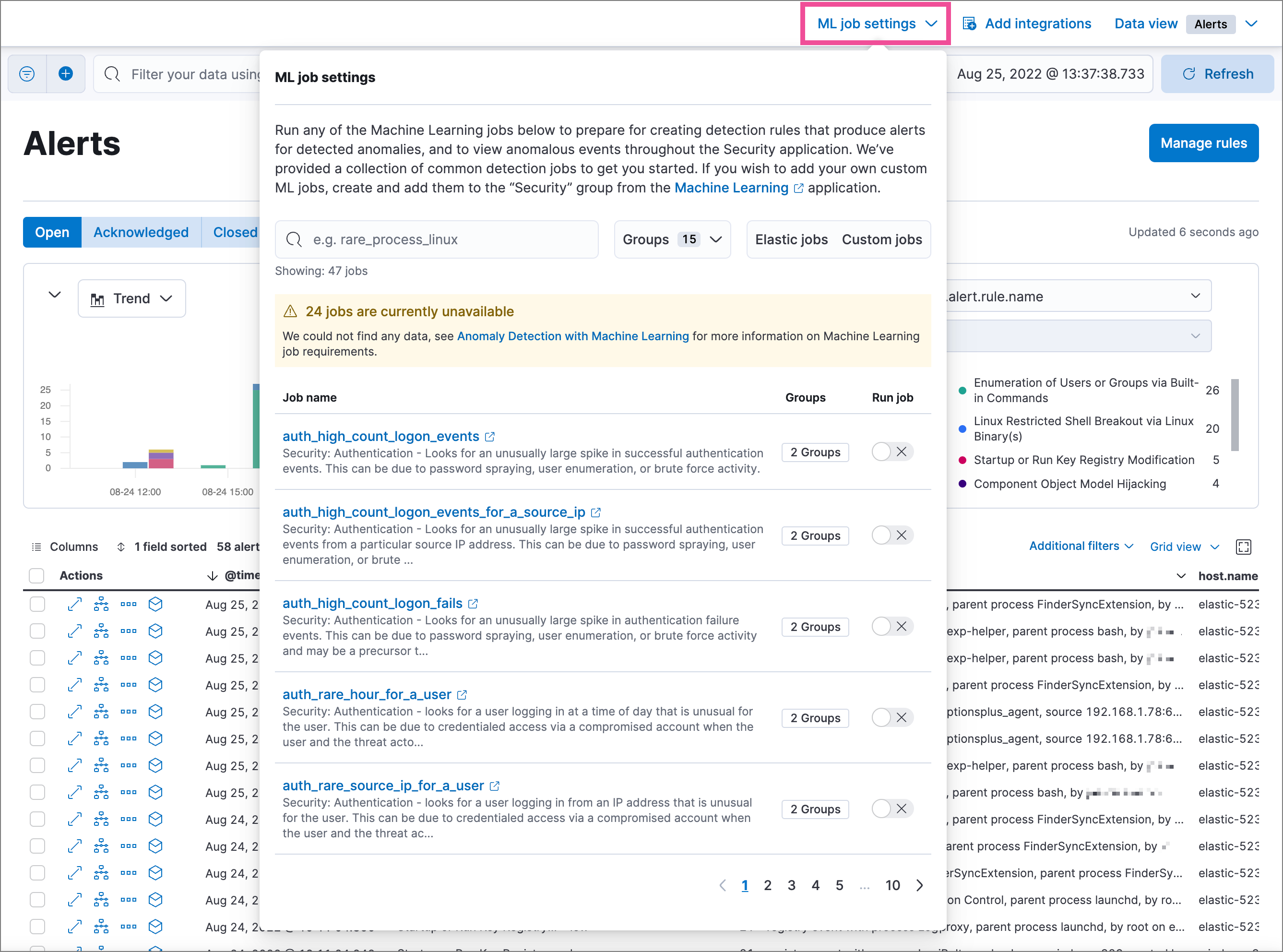Viewport: 1283px width, 952px height.
Task: Switch to the Acknowledged alerts tab
Action: pos(141,232)
